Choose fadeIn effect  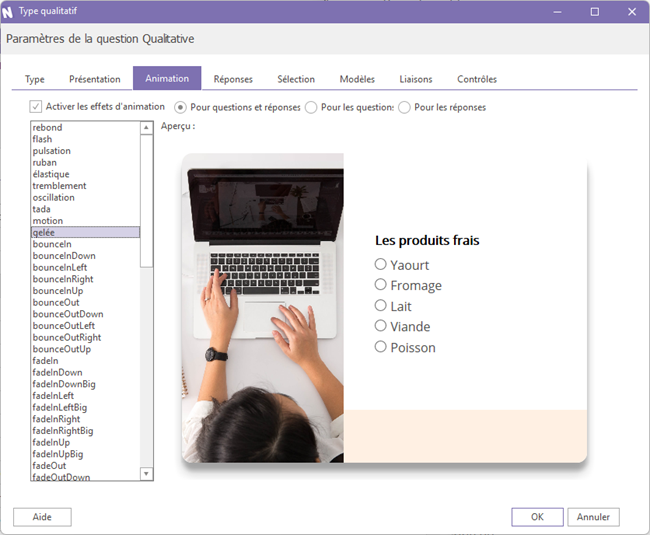pos(86,361)
